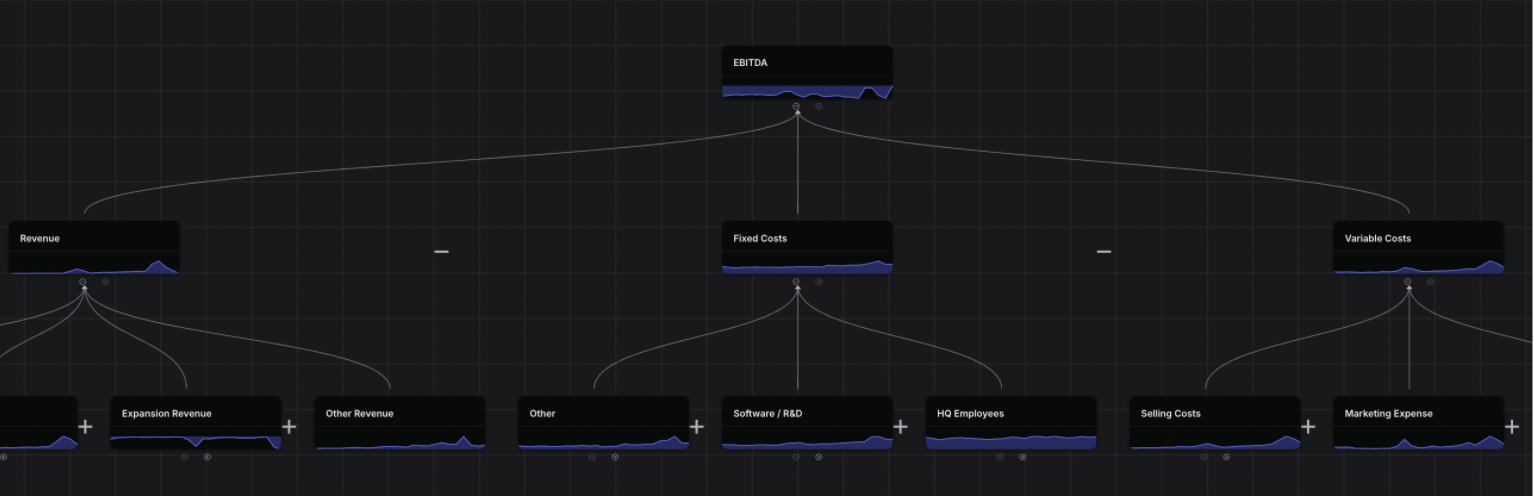Open the Other Revenue node
This screenshot has width=1534, height=496.
[x=400, y=423]
